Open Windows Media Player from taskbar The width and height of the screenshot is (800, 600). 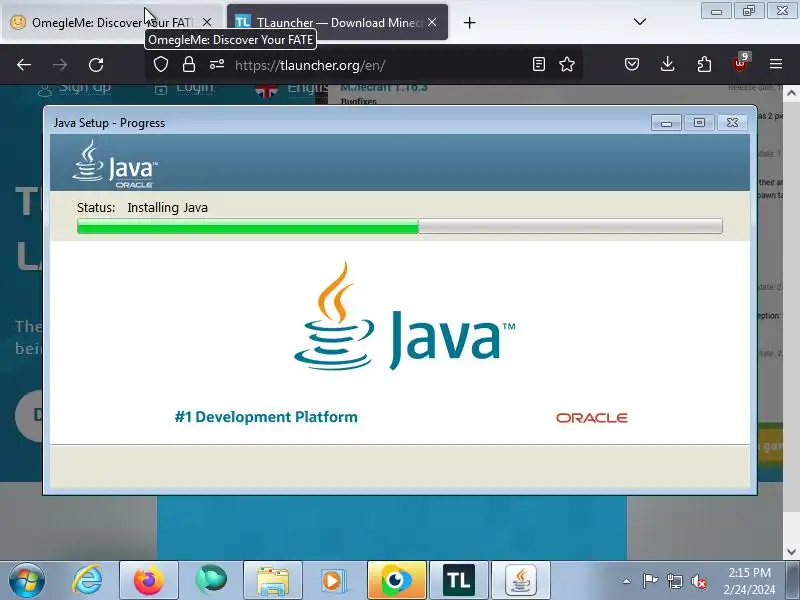pos(334,580)
